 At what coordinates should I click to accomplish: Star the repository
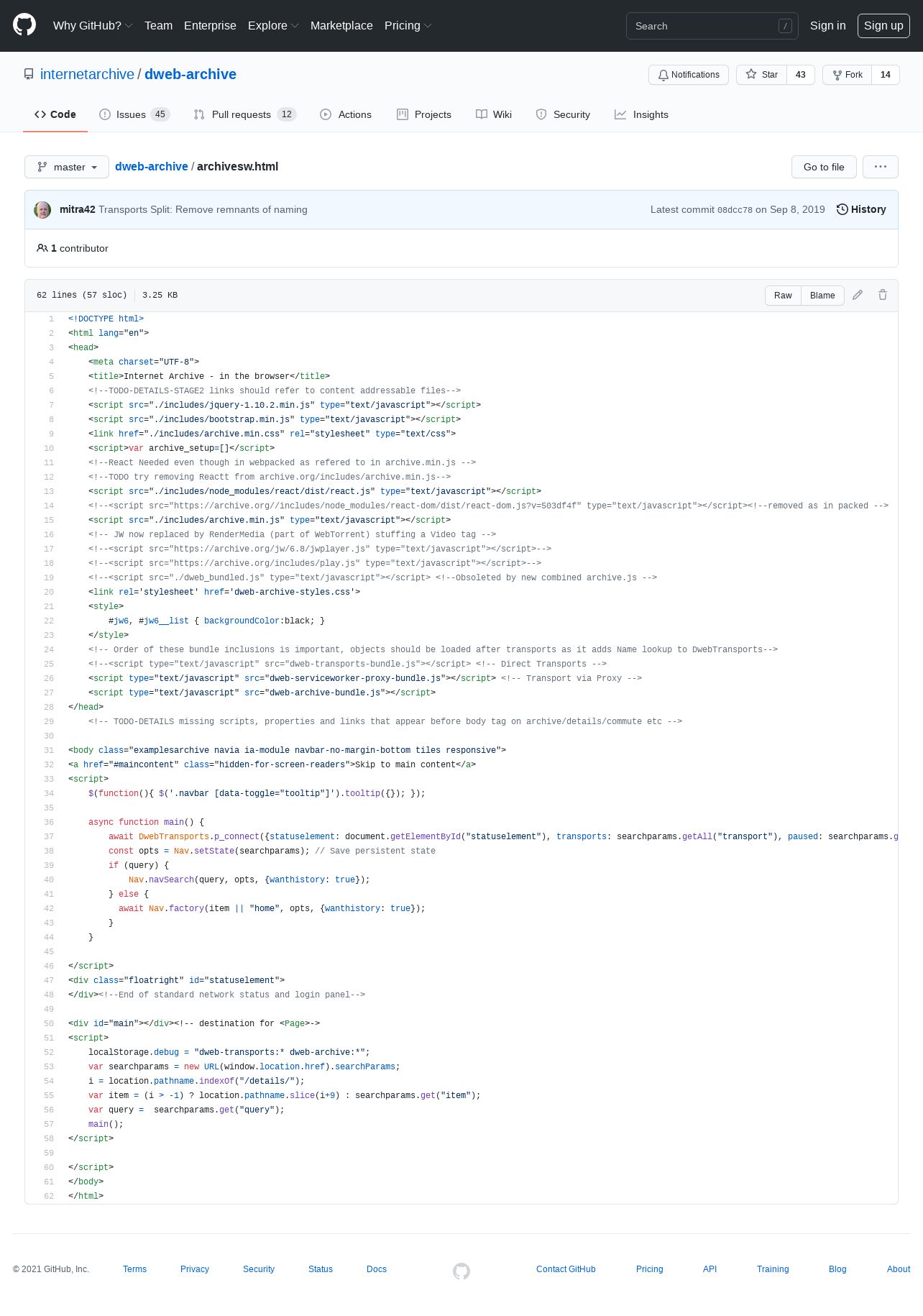tap(761, 75)
